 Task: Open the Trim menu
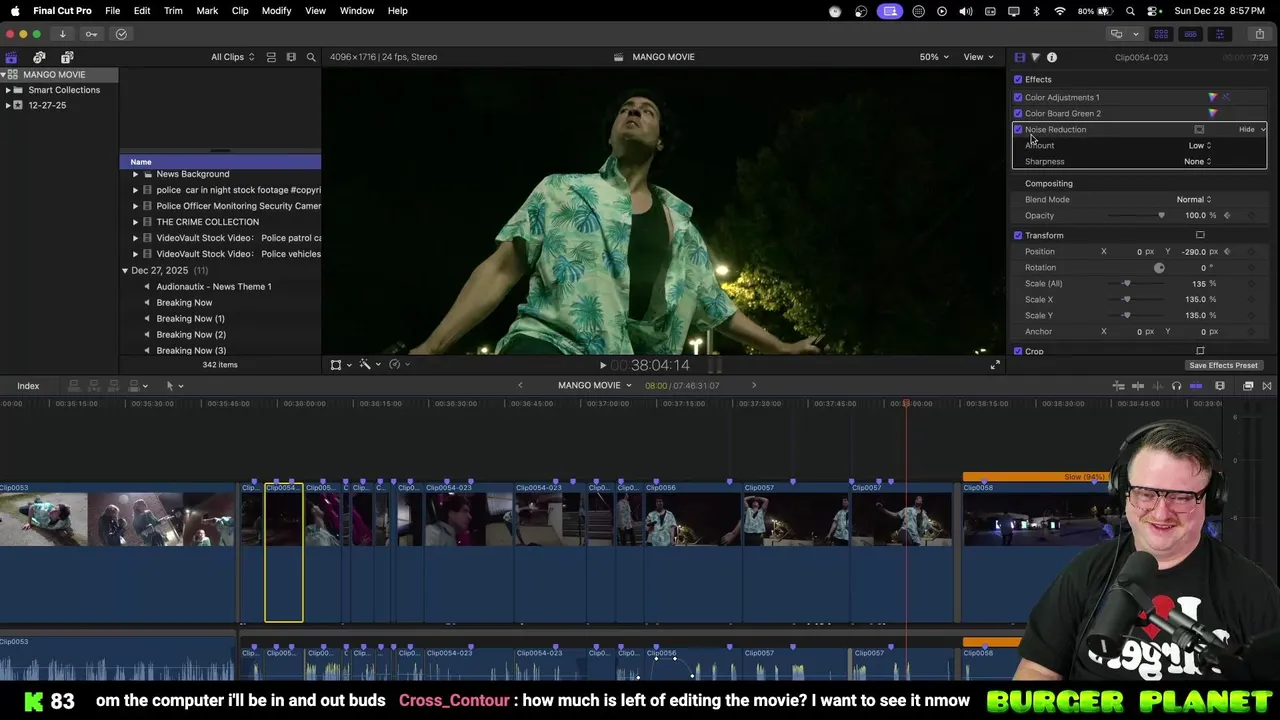173,11
